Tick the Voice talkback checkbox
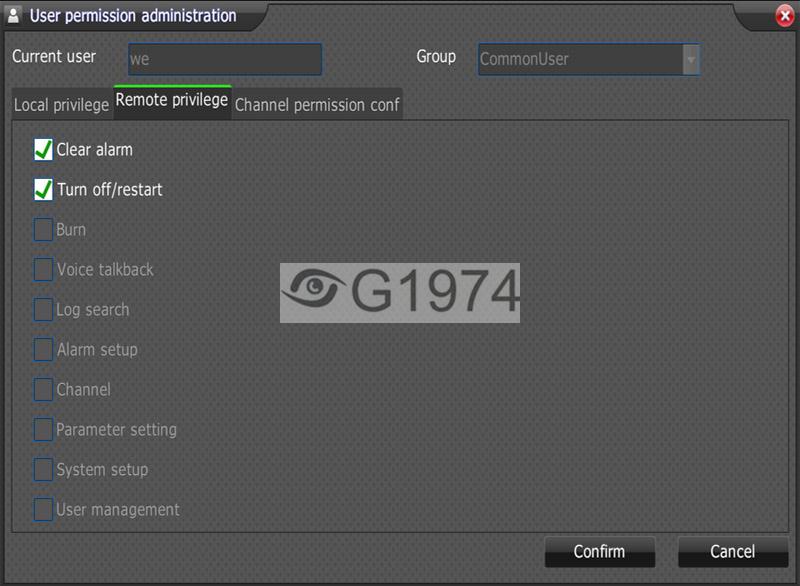Image resolution: width=800 pixels, height=586 pixels. (43, 269)
